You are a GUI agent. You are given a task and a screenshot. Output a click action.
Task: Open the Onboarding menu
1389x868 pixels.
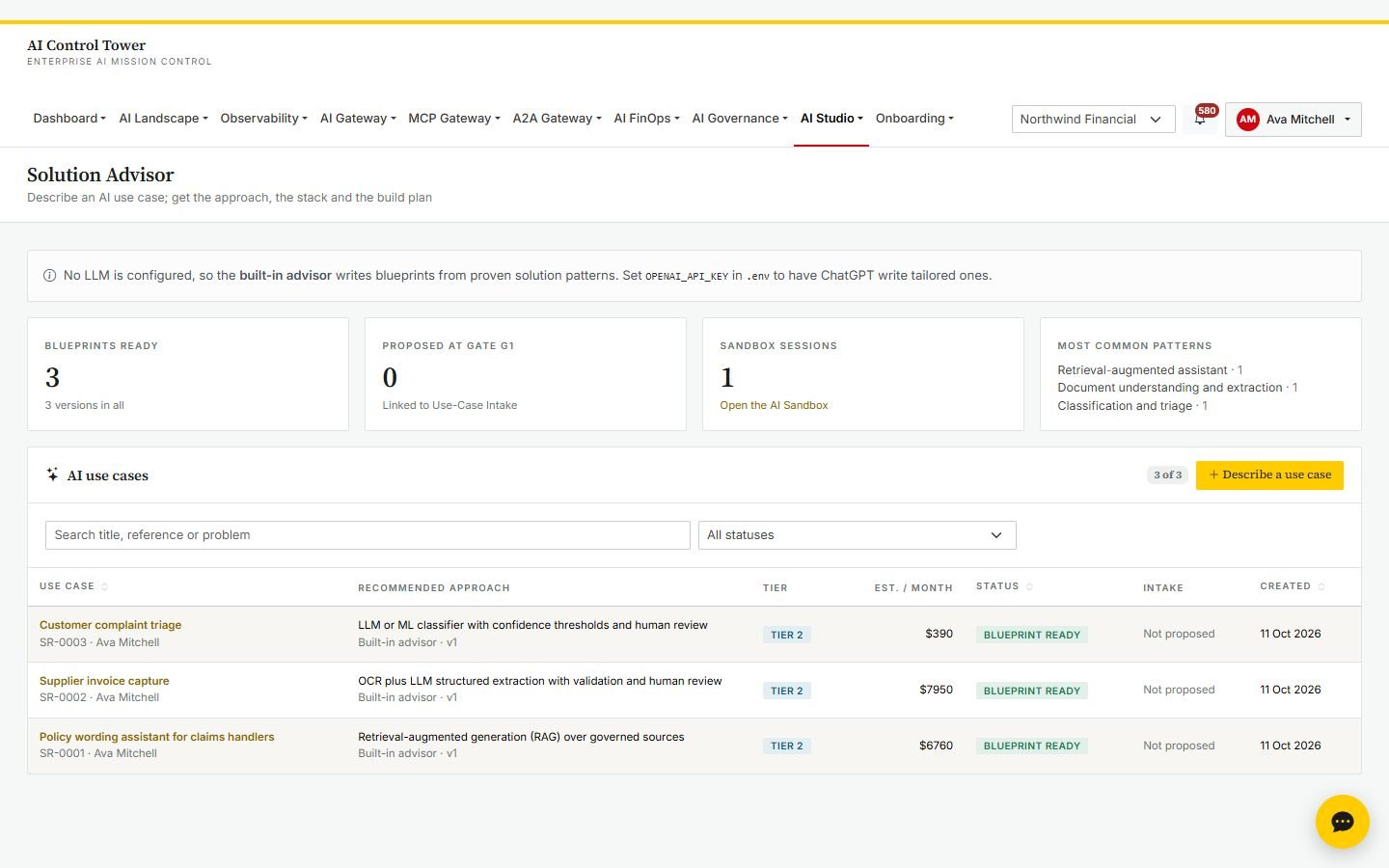[x=914, y=119]
